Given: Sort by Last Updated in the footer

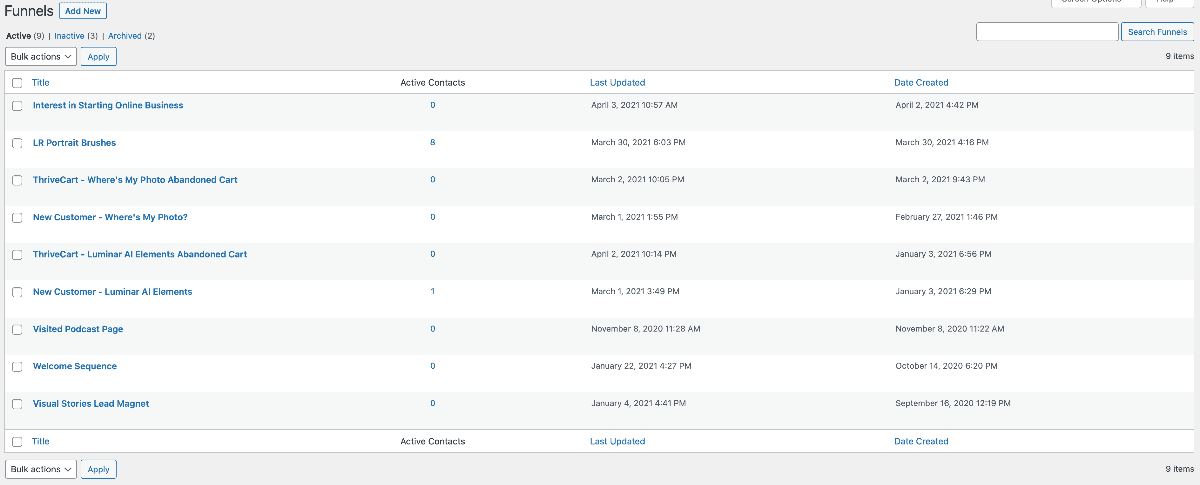Looking at the screenshot, I should (x=618, y=441).
